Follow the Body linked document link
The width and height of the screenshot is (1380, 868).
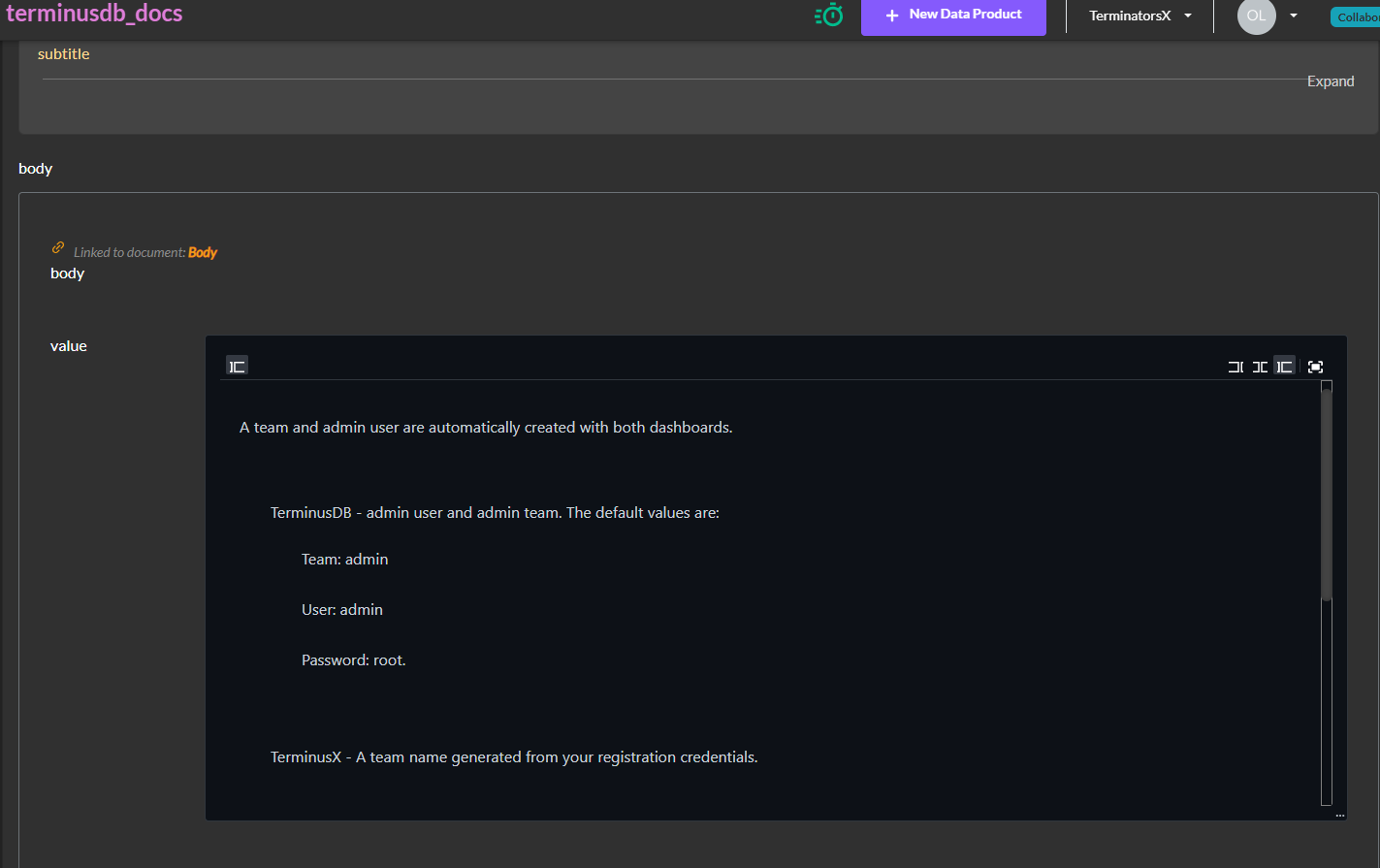[x=203, y=251]
